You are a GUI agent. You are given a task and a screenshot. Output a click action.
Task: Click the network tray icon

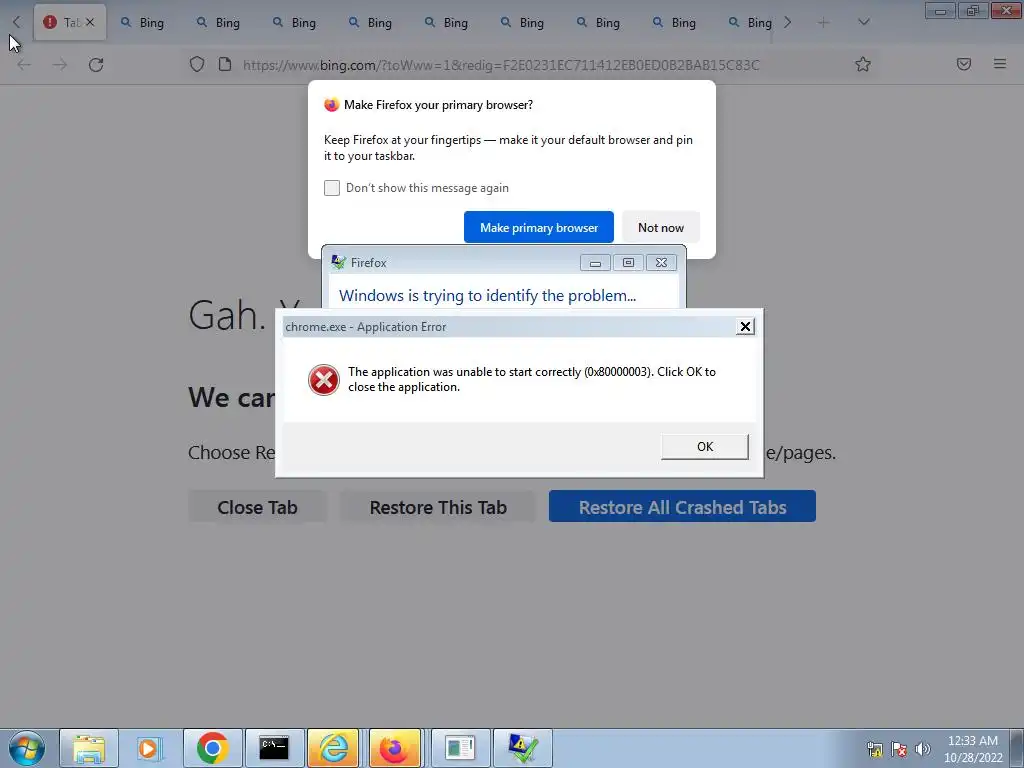tap(874, 749)
